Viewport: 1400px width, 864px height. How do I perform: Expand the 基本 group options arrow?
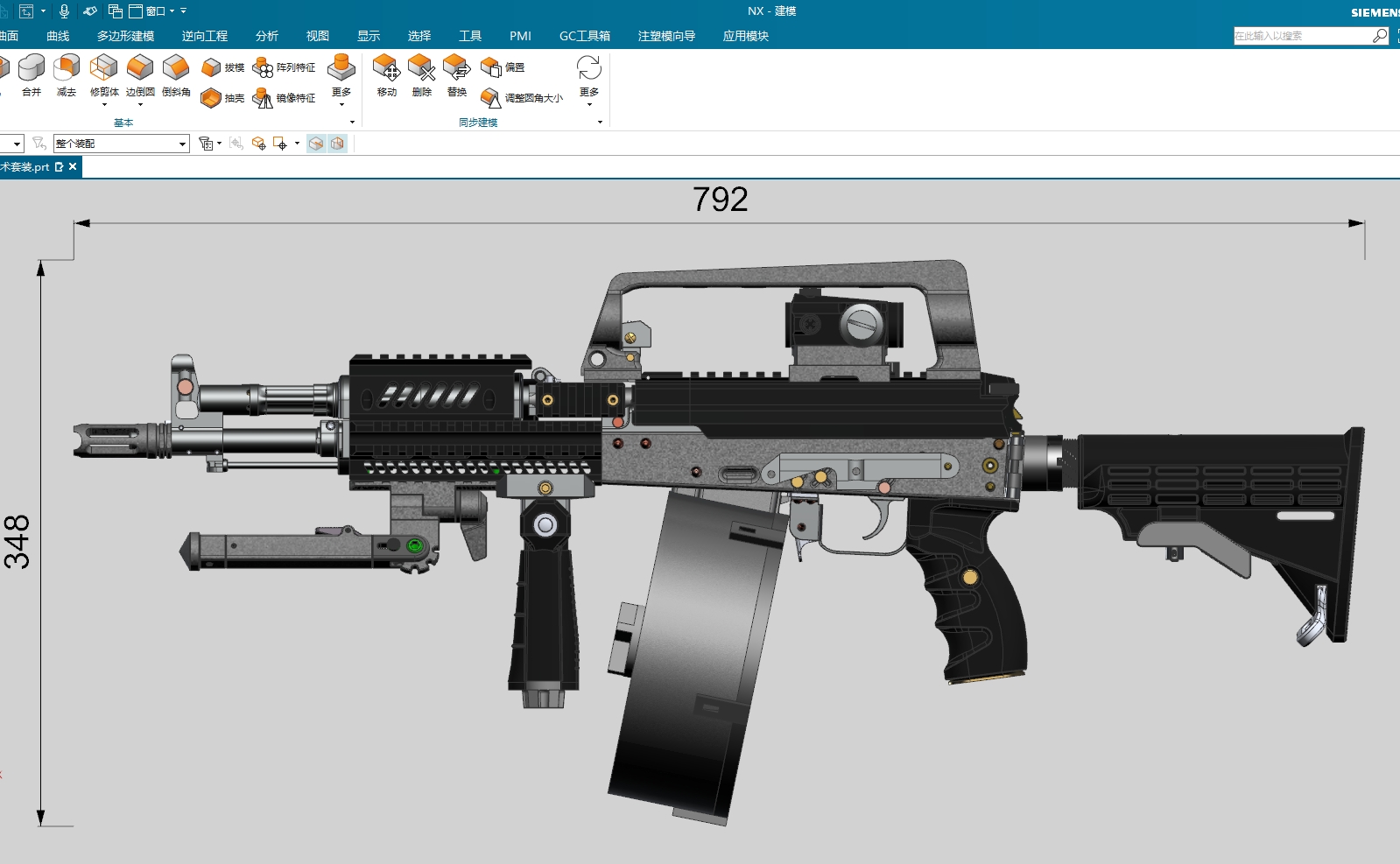(x=352, y=123)
